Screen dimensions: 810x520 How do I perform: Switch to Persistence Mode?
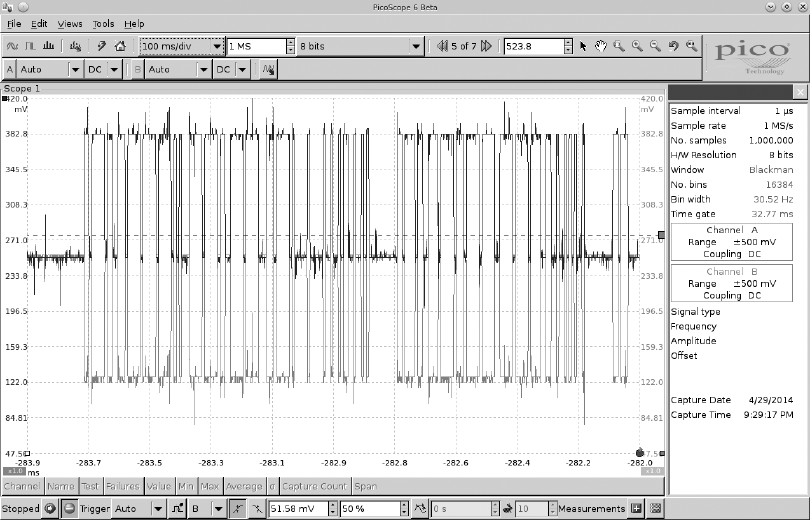coord(30,46)
